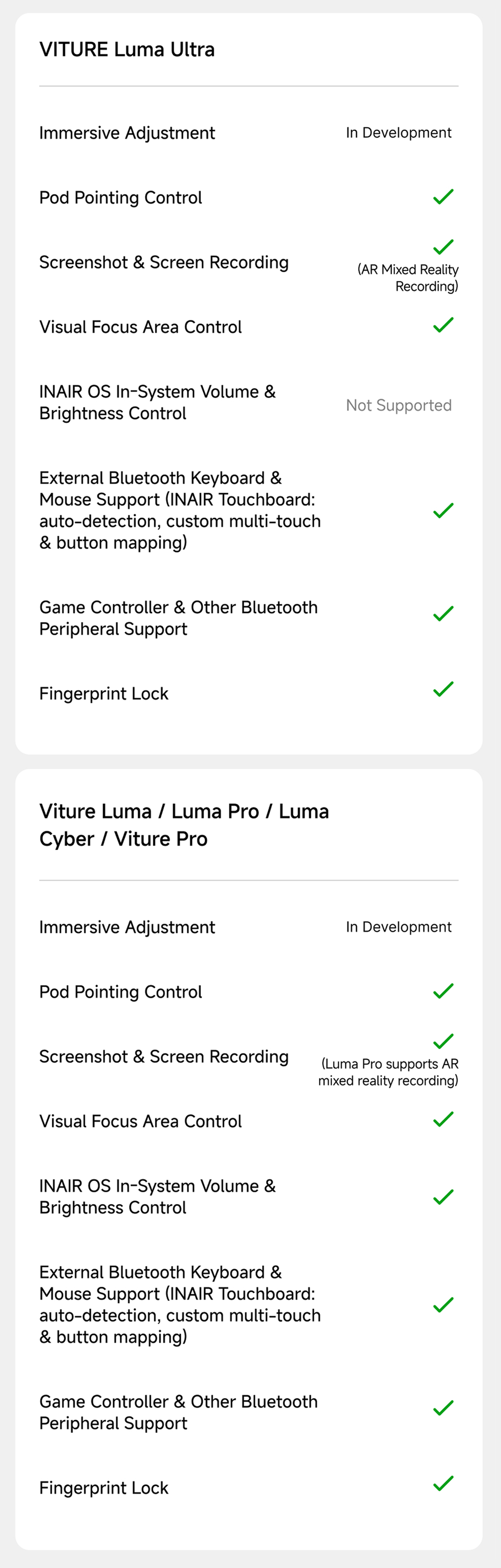Image resolution: width=501 pixels, height=1568 pixels.
Task: Click Viture Pro card Fingerprint Lock checkmark
Action: 443,1483
